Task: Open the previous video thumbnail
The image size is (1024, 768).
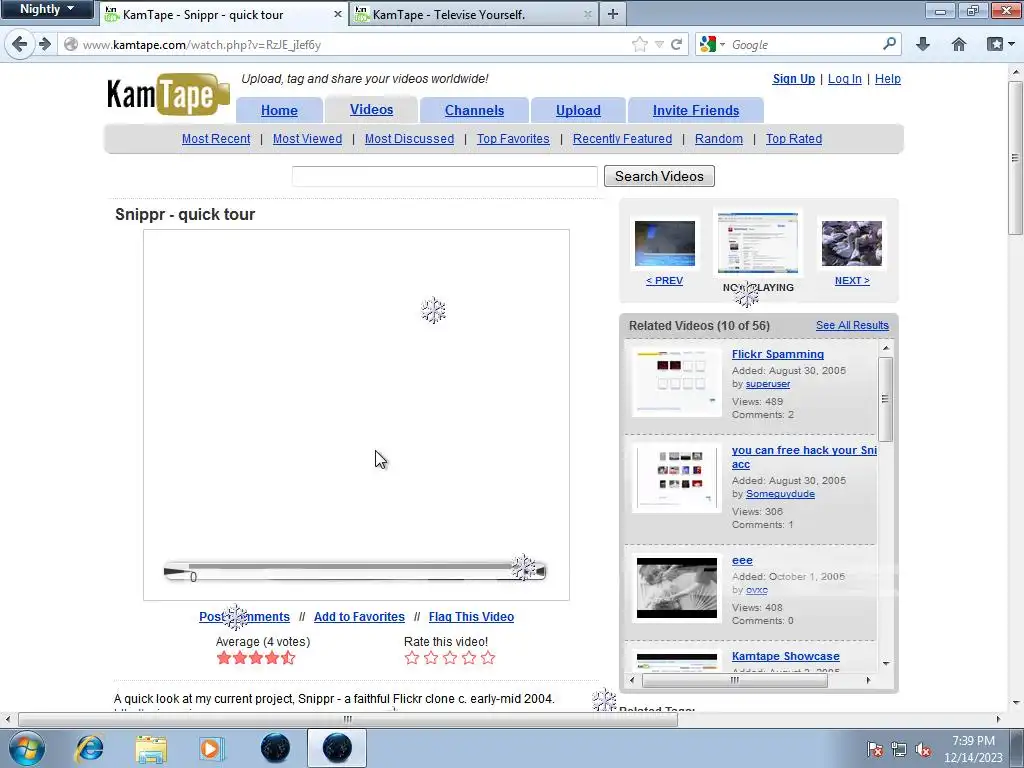Action: [664, 244]
